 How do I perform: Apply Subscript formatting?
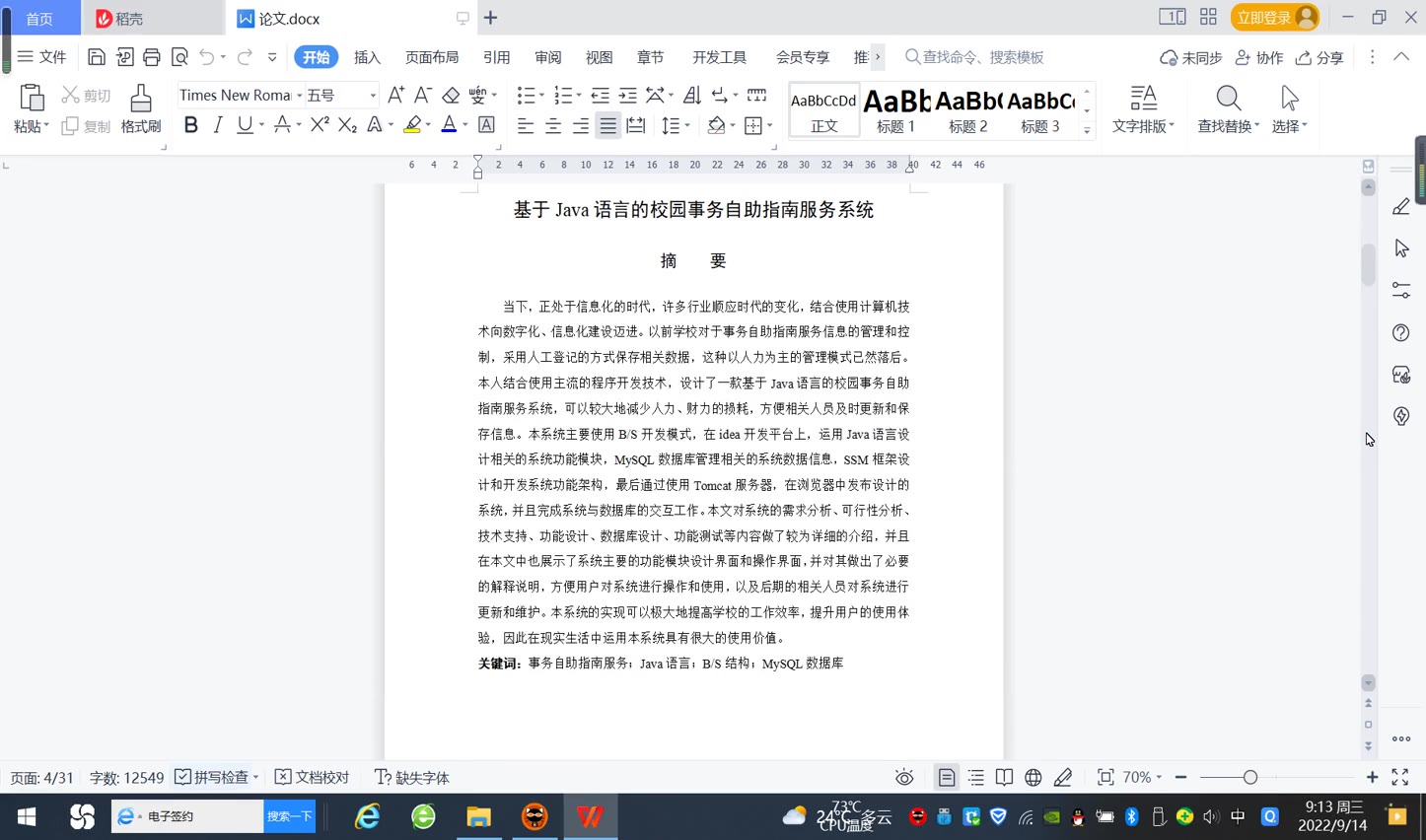pyautogui.click(x=347, y=125)
